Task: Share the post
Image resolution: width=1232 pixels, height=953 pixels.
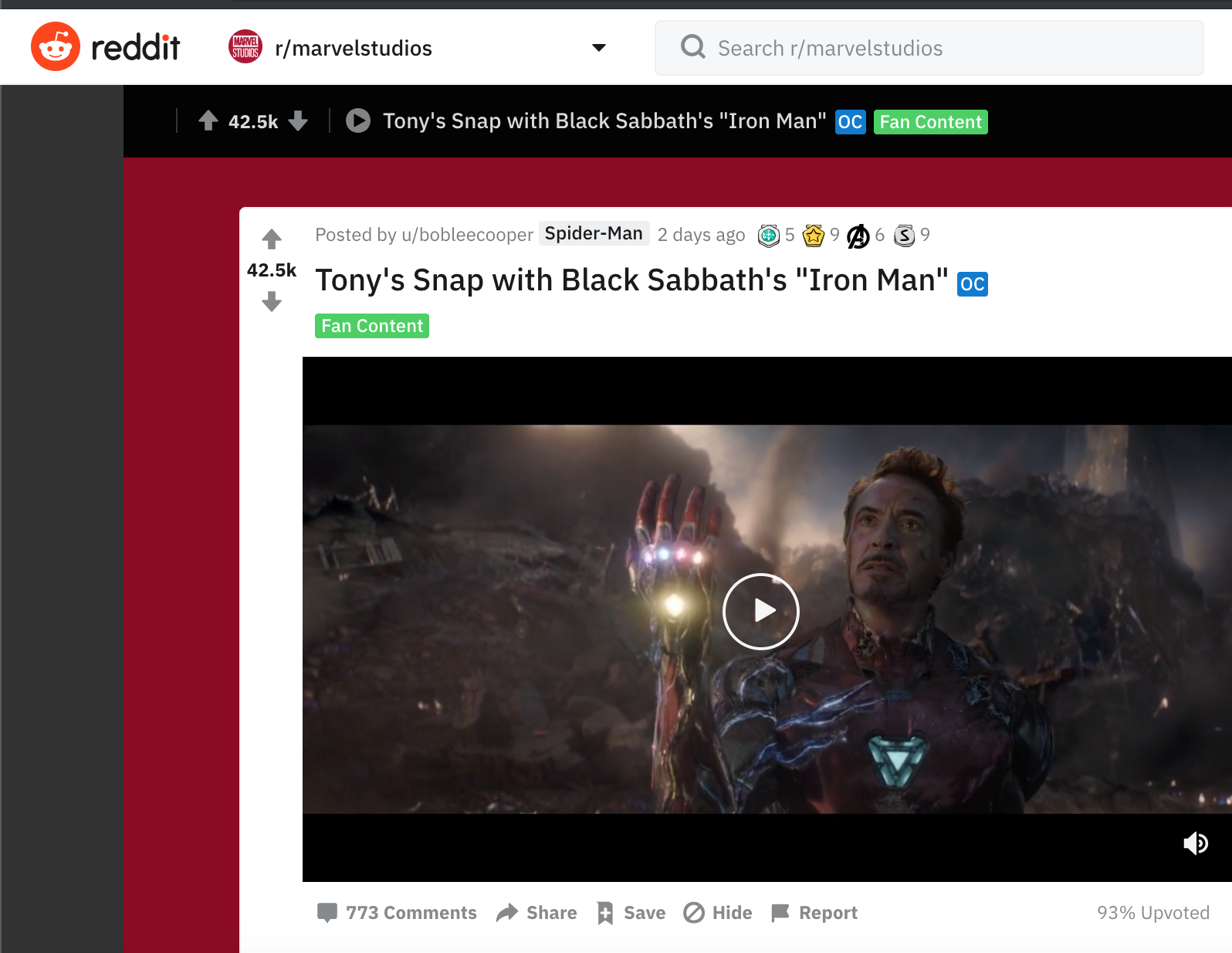Action: point(536,913)
